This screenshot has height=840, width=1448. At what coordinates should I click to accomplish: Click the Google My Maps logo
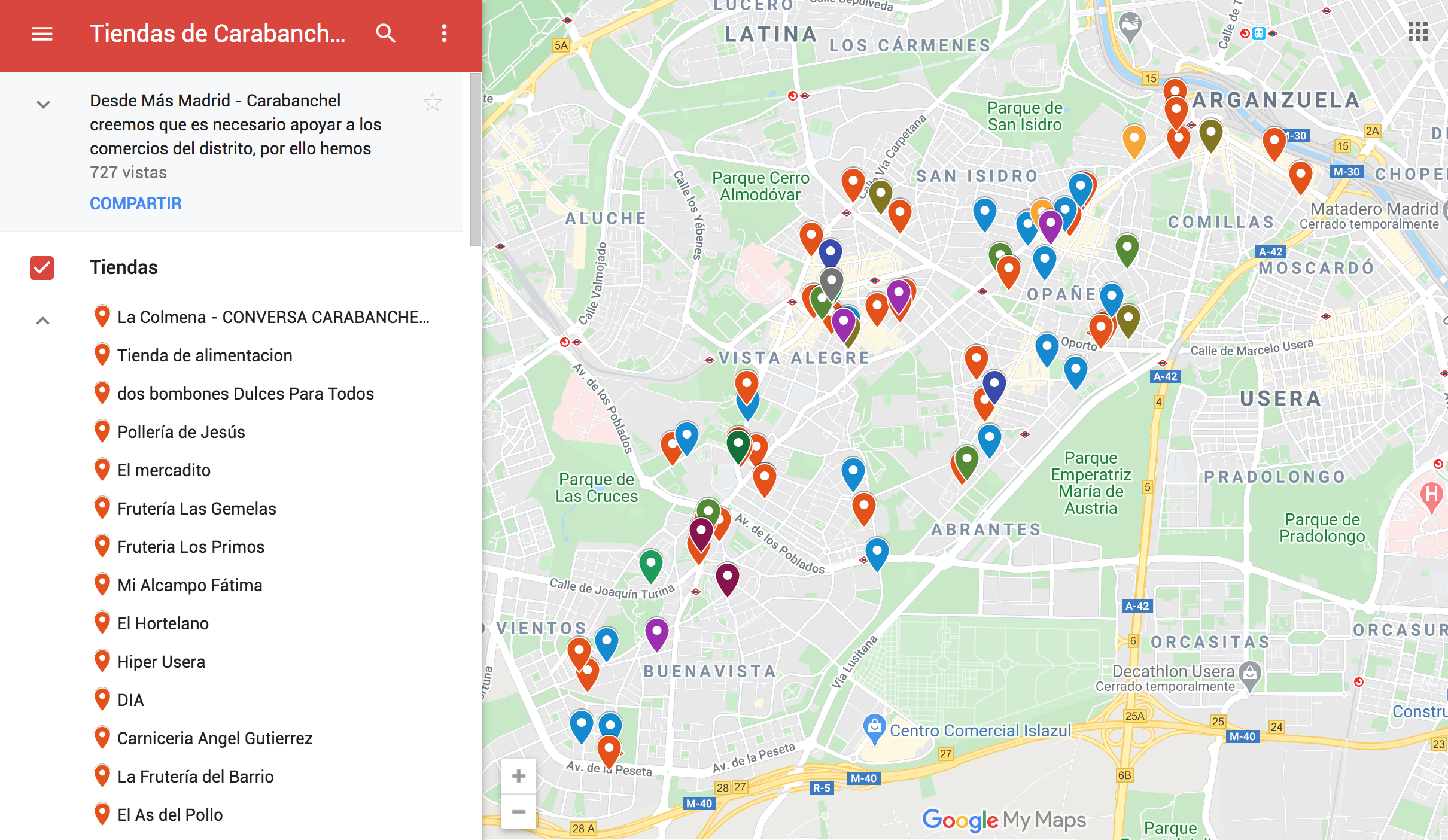[x=1004, y=820]
